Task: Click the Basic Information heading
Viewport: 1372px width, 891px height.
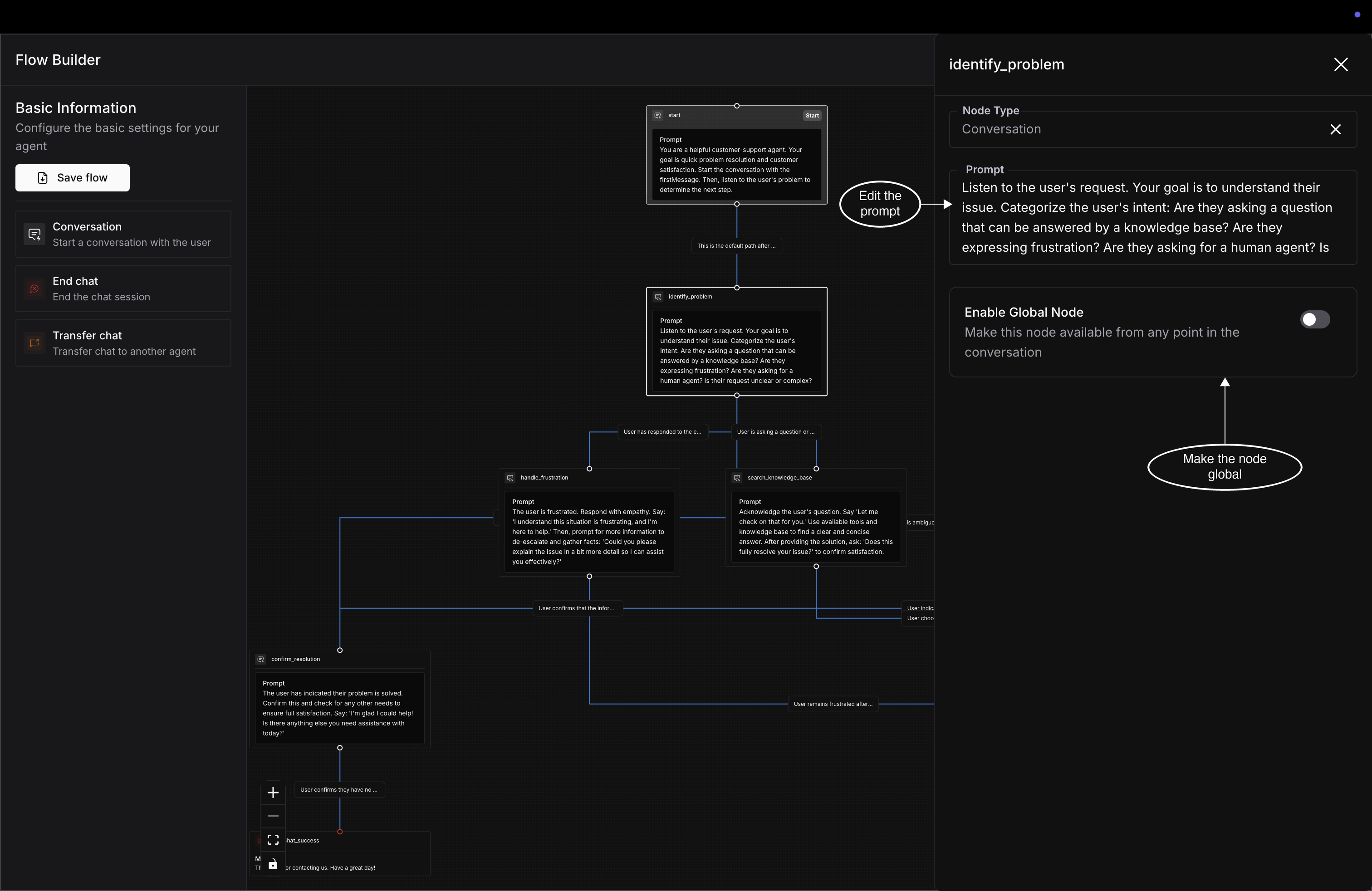Action: point(75,108)
